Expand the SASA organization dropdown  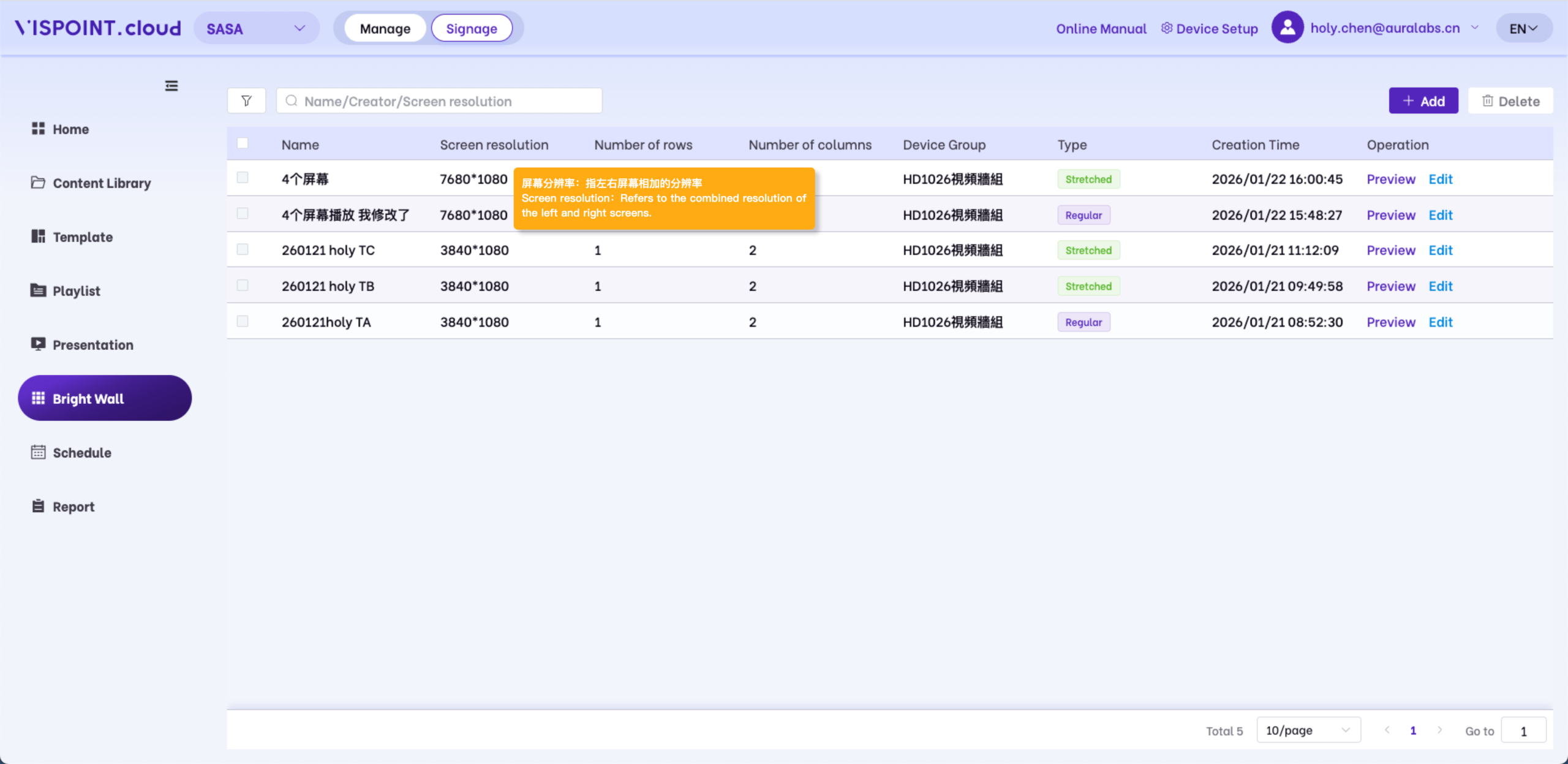point(256,29)
